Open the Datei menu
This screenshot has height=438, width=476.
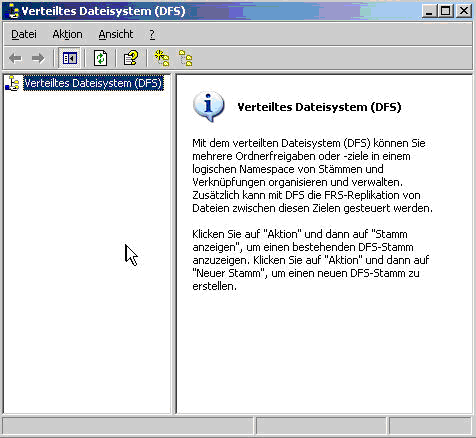tap(24, 34)
